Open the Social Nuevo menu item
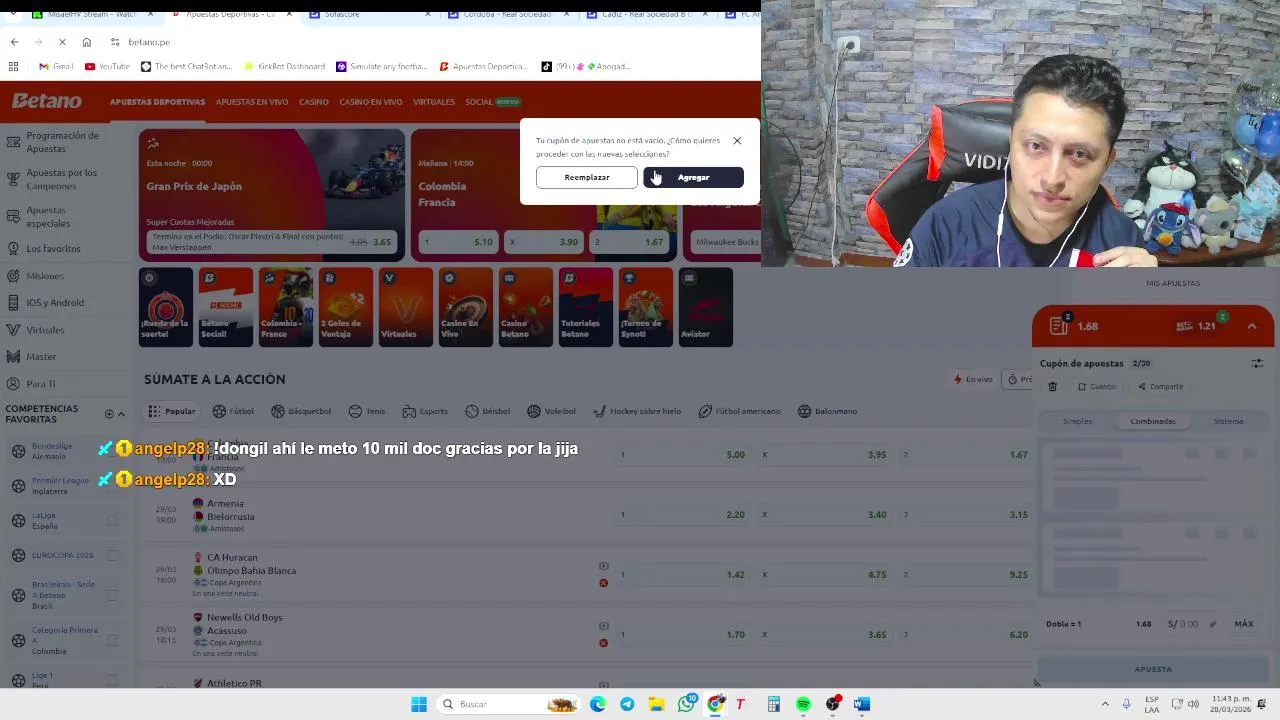 (493, 102)
